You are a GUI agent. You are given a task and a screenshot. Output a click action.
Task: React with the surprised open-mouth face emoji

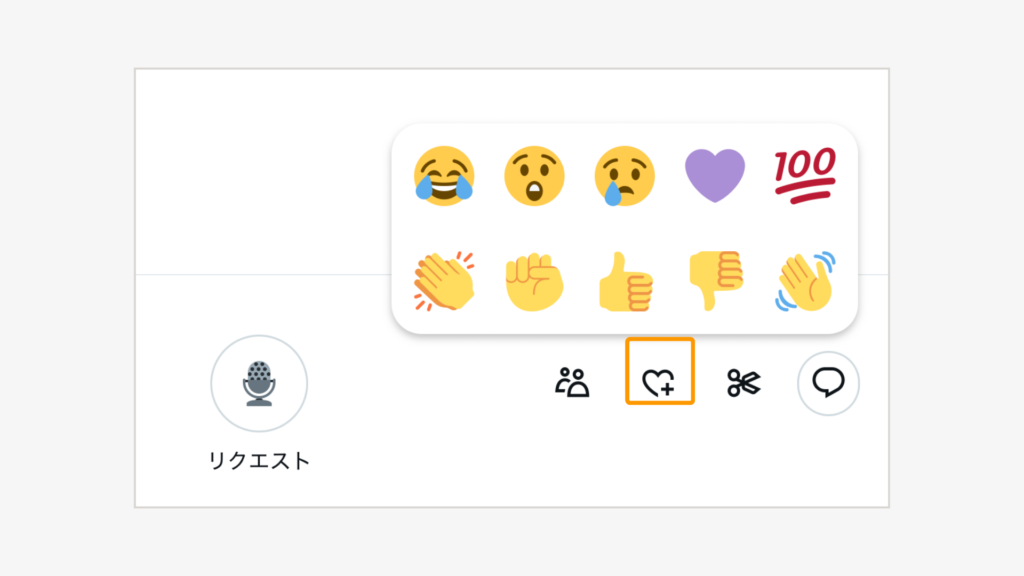pyautogui.click(x=534, y=175)
